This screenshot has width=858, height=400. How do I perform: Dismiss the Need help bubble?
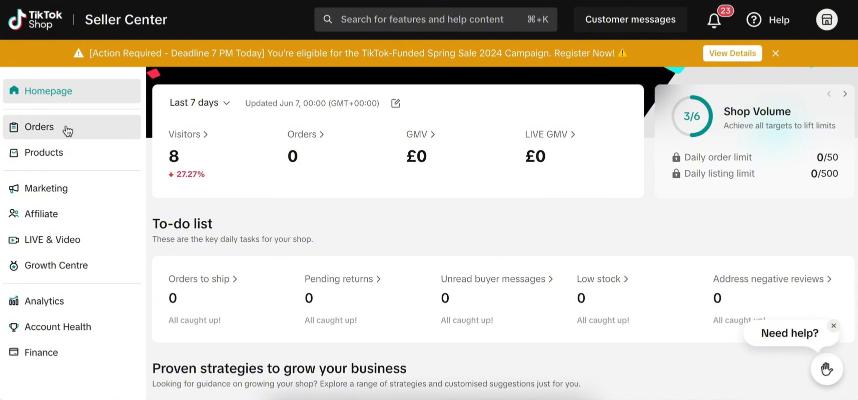(833, 326)
